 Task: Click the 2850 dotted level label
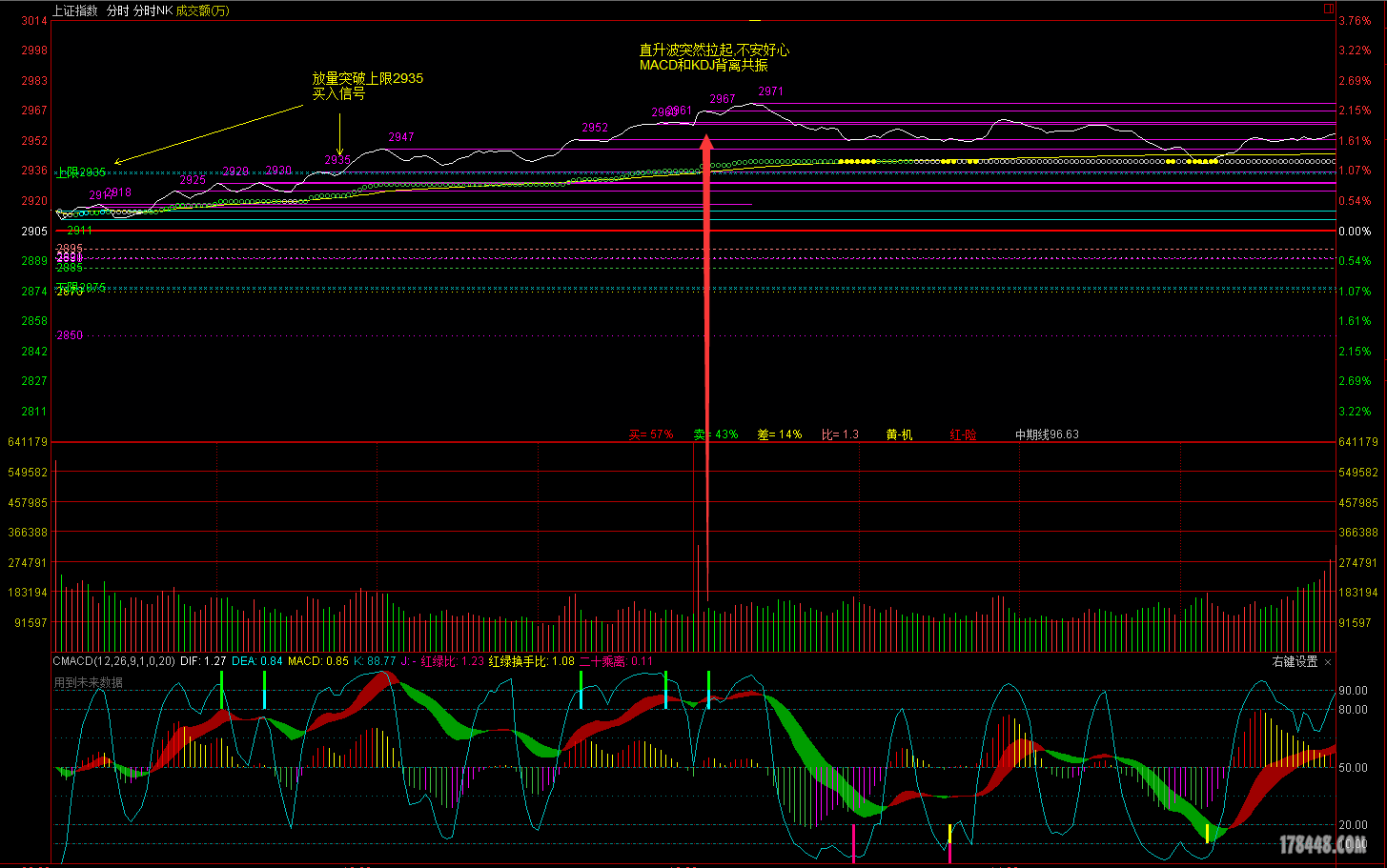70,335
